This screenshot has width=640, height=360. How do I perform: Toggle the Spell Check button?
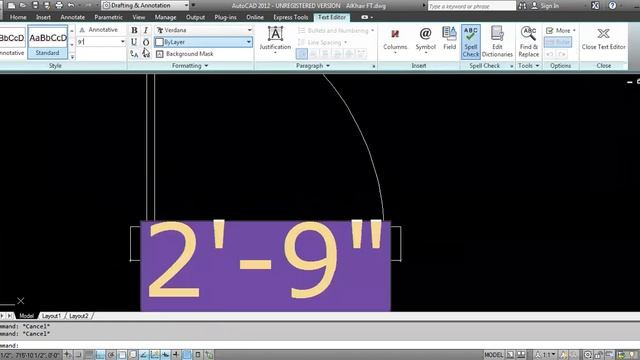point(471,42)
